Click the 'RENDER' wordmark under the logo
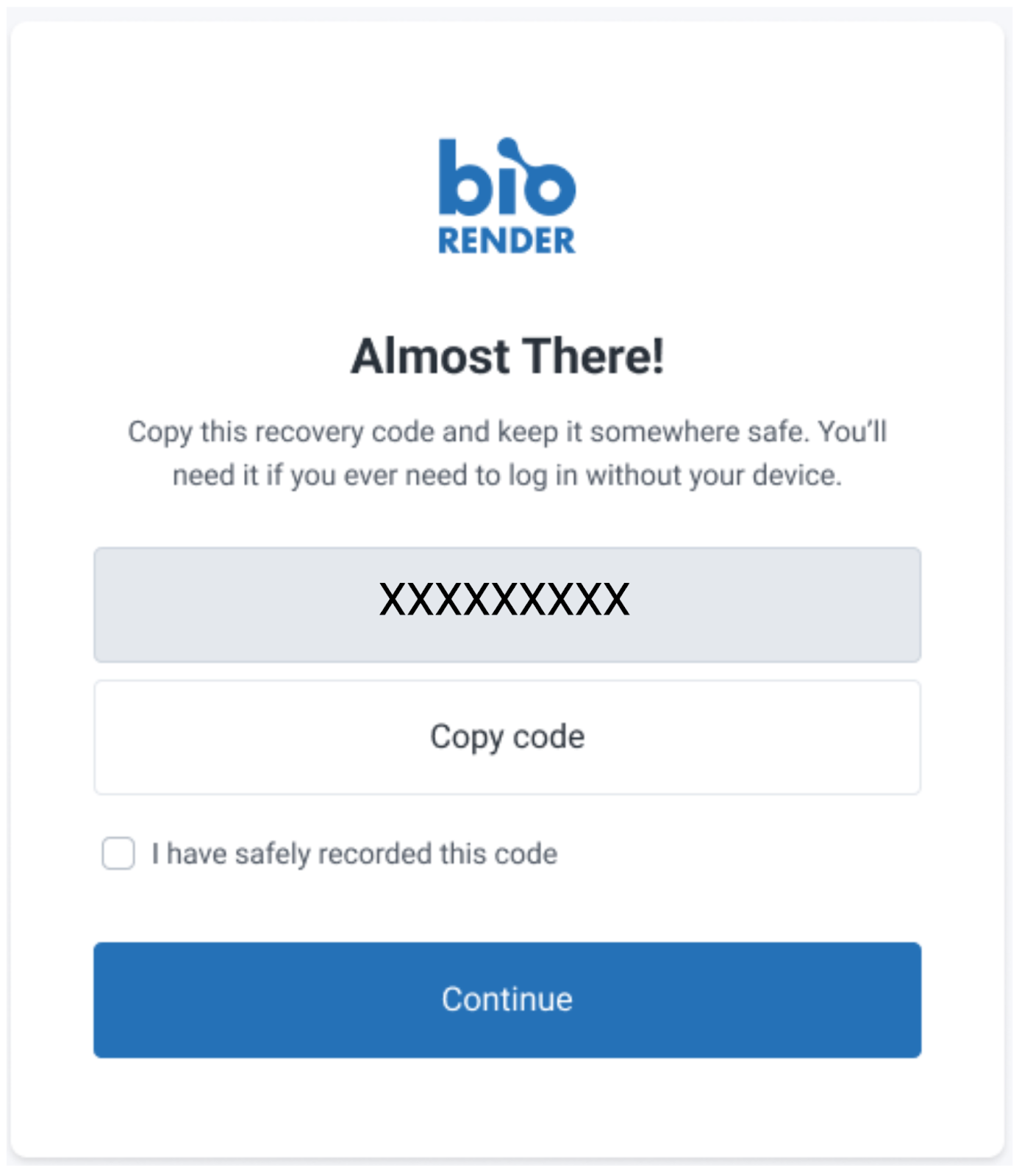This screenshot has height=1176, width=1019. click(x=507, y=241)
